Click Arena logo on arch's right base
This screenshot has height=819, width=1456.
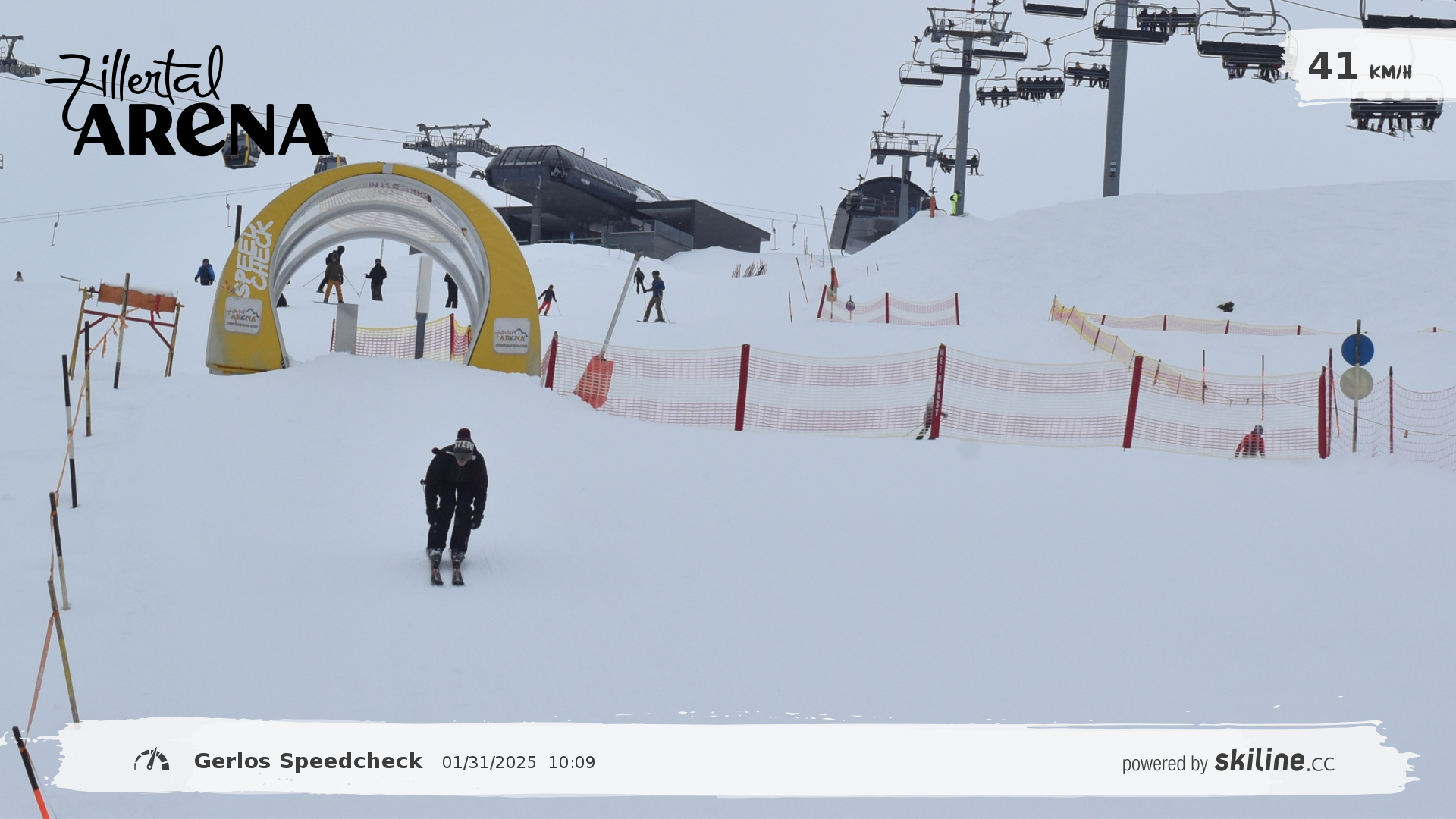[512, 335]
